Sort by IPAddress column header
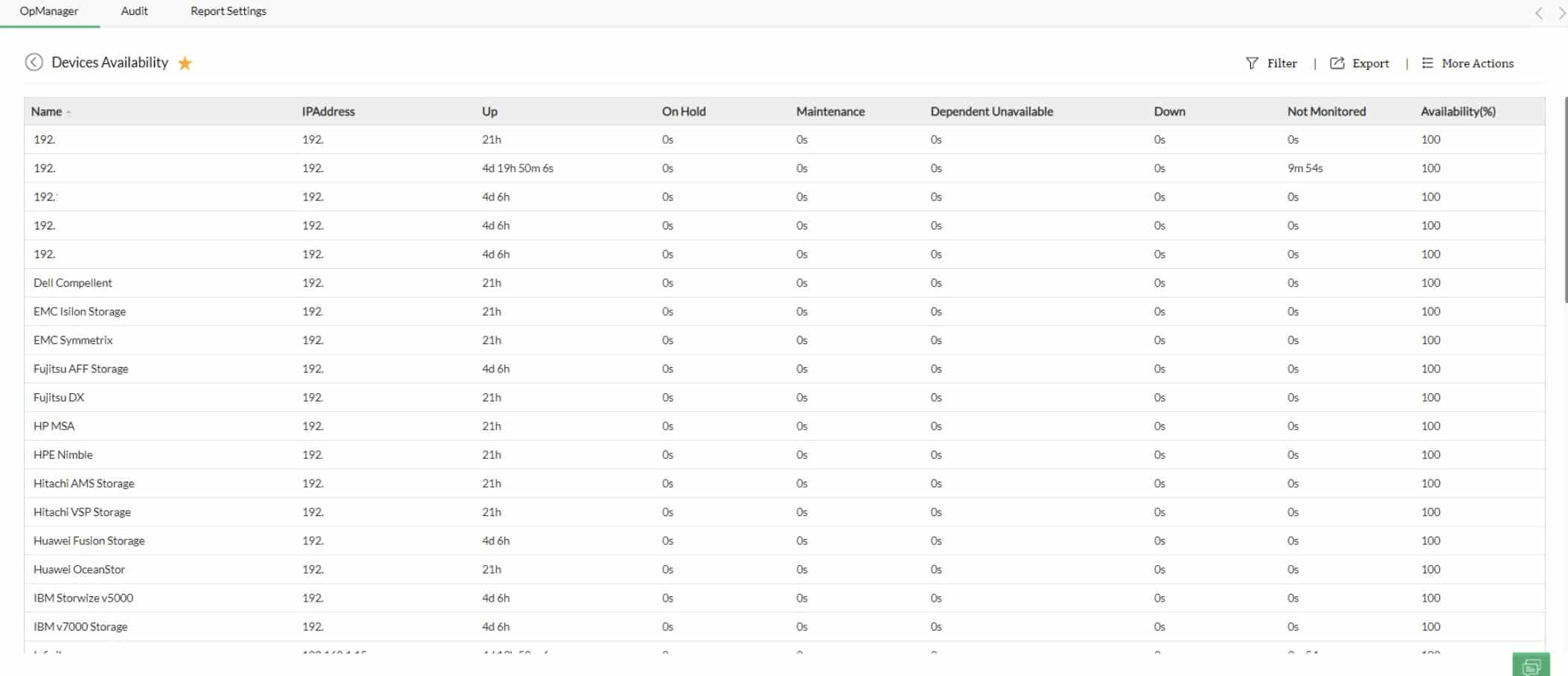Screen dimensions: 1568x676 (328, 112)
